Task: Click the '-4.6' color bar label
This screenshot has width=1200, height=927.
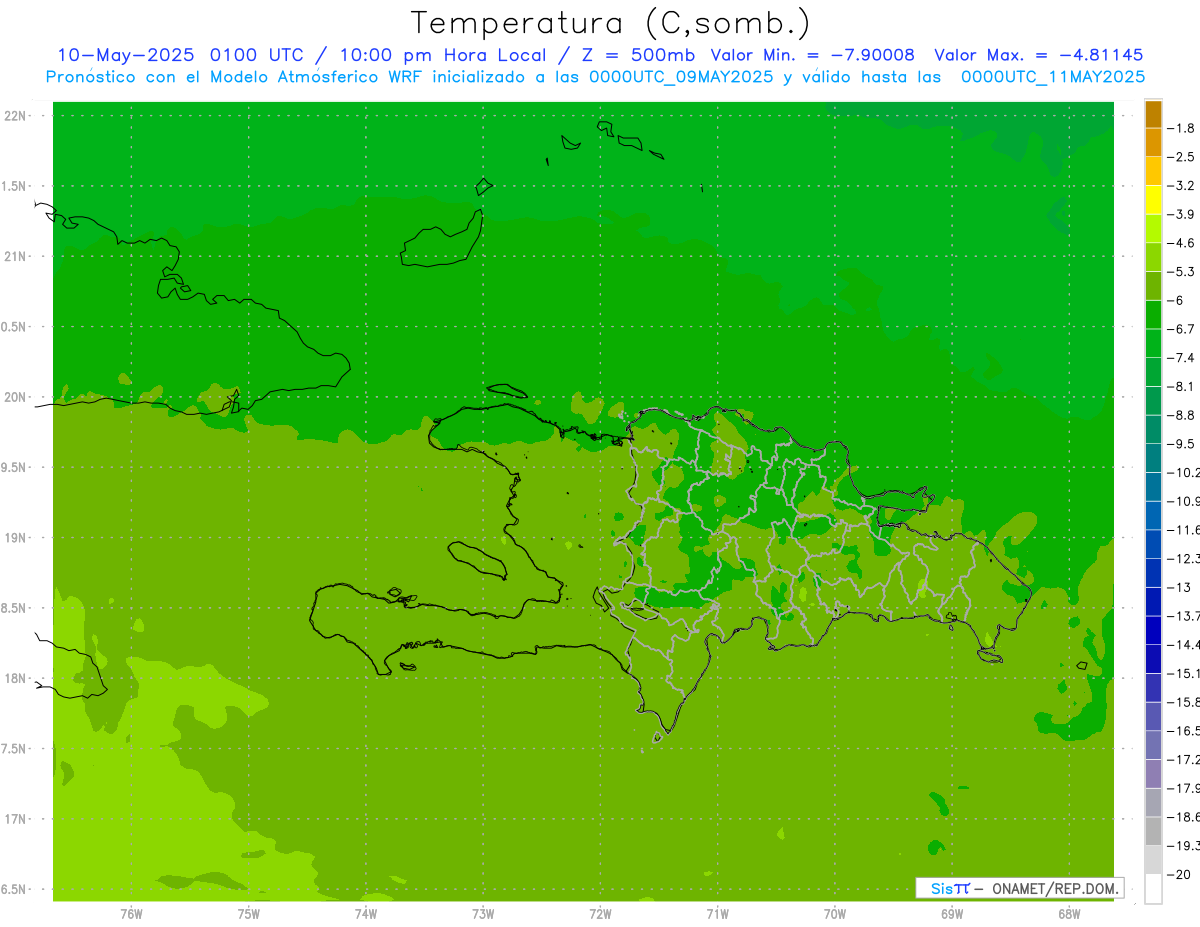Action: (x=1181, y=243)
